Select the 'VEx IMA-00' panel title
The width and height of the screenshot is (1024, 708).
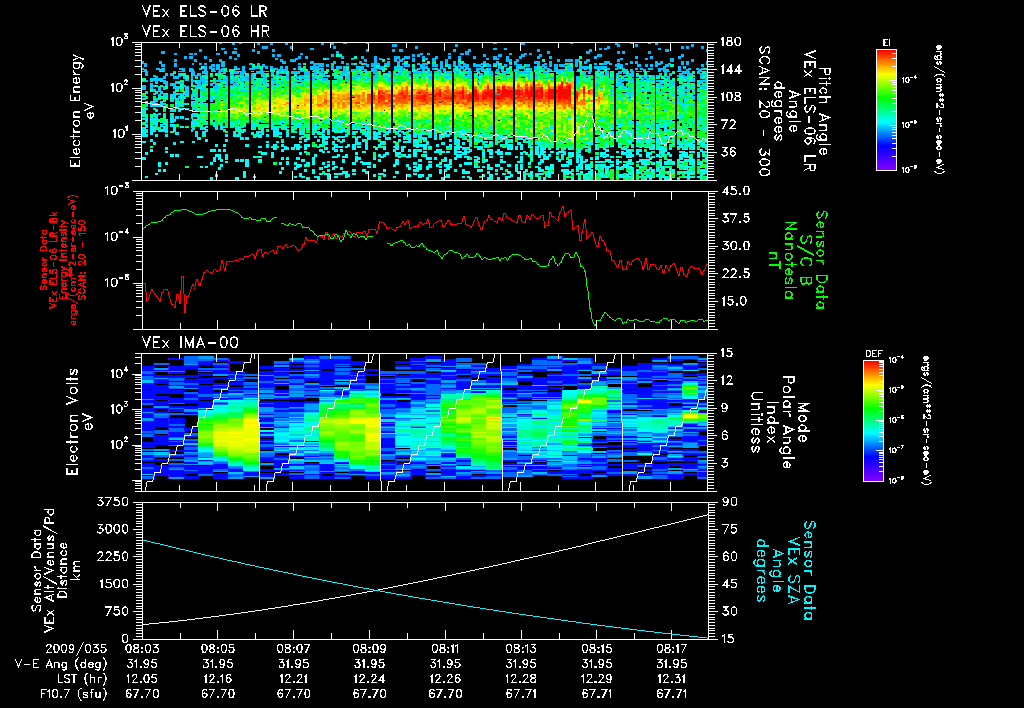(x=190, y=342)
